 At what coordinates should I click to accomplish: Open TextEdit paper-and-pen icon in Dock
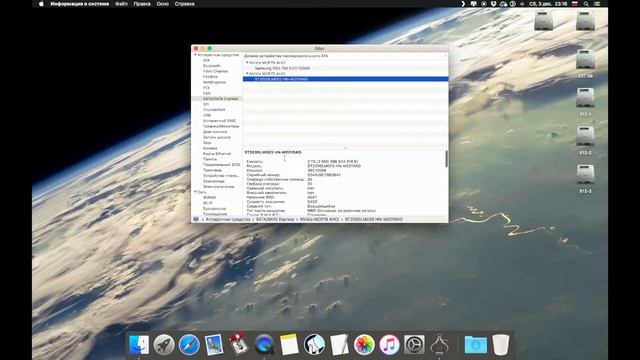[339, 345]
